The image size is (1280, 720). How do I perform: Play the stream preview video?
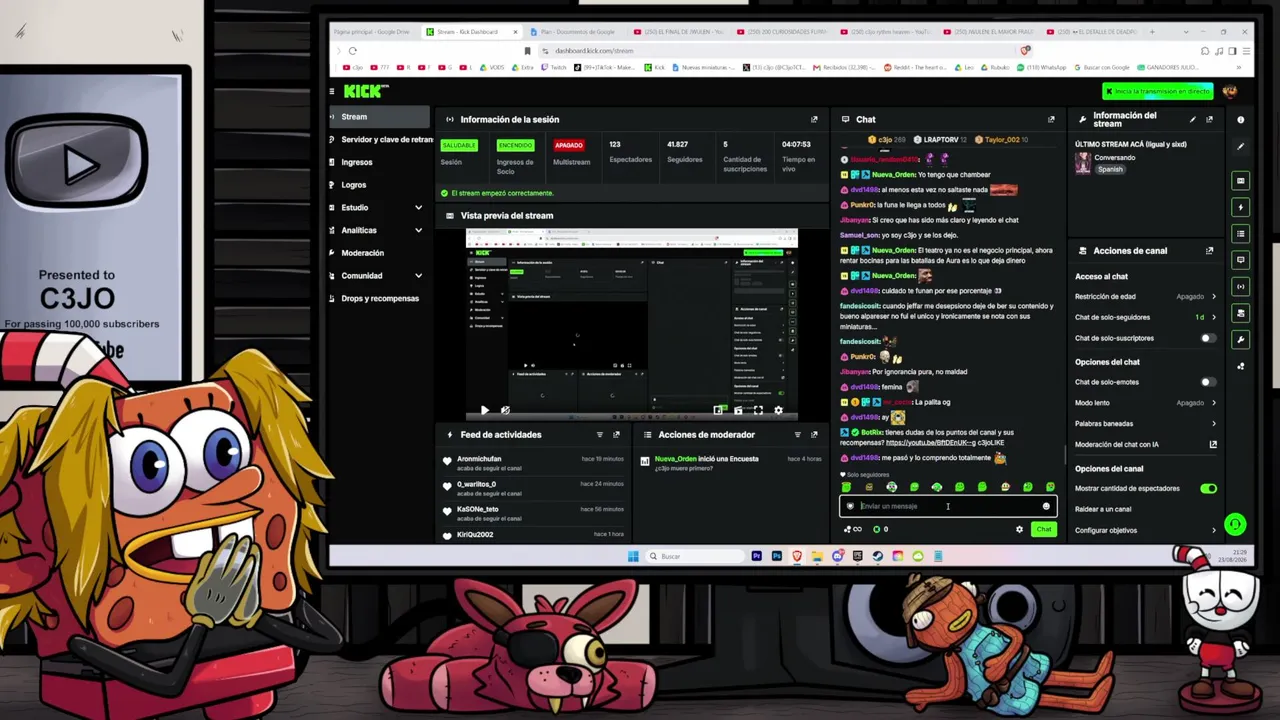click(485, 410)
